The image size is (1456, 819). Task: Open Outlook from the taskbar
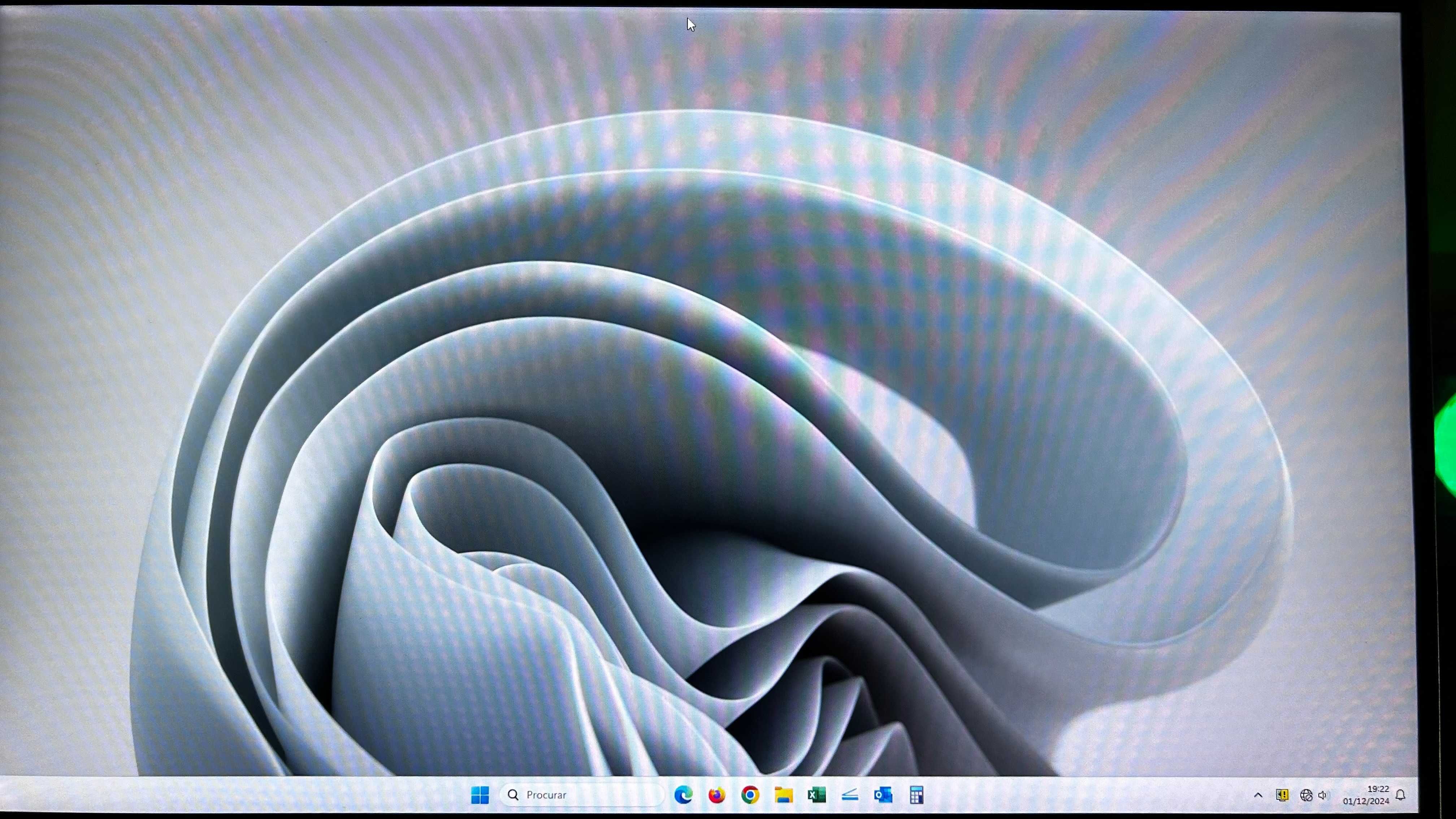tap(883, 795)
